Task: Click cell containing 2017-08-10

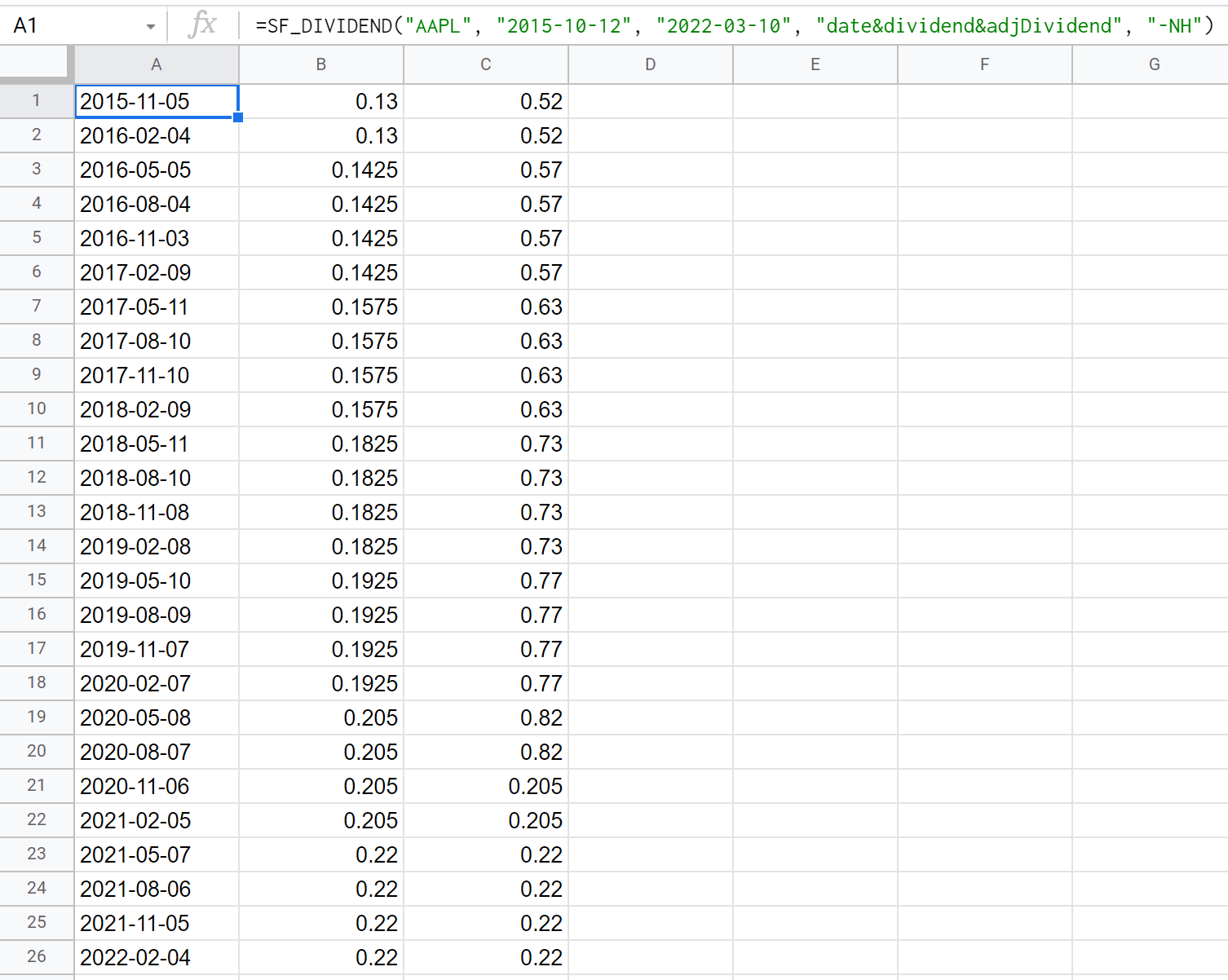Action: 157,341
